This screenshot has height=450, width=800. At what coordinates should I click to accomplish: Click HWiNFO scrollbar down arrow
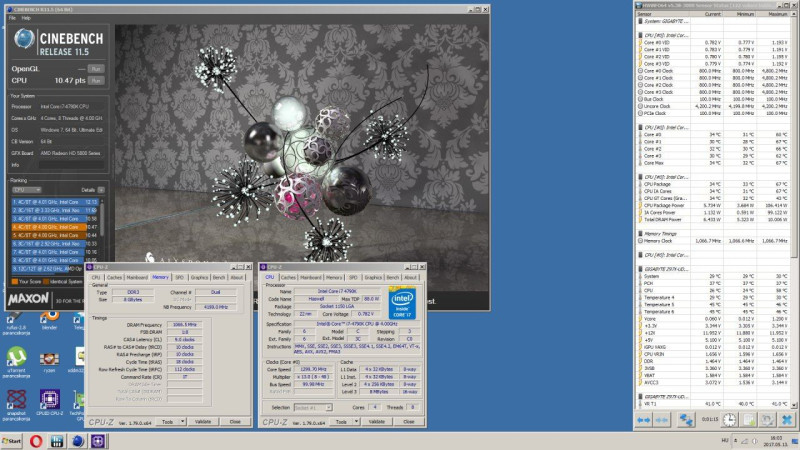tap(794, 405)
